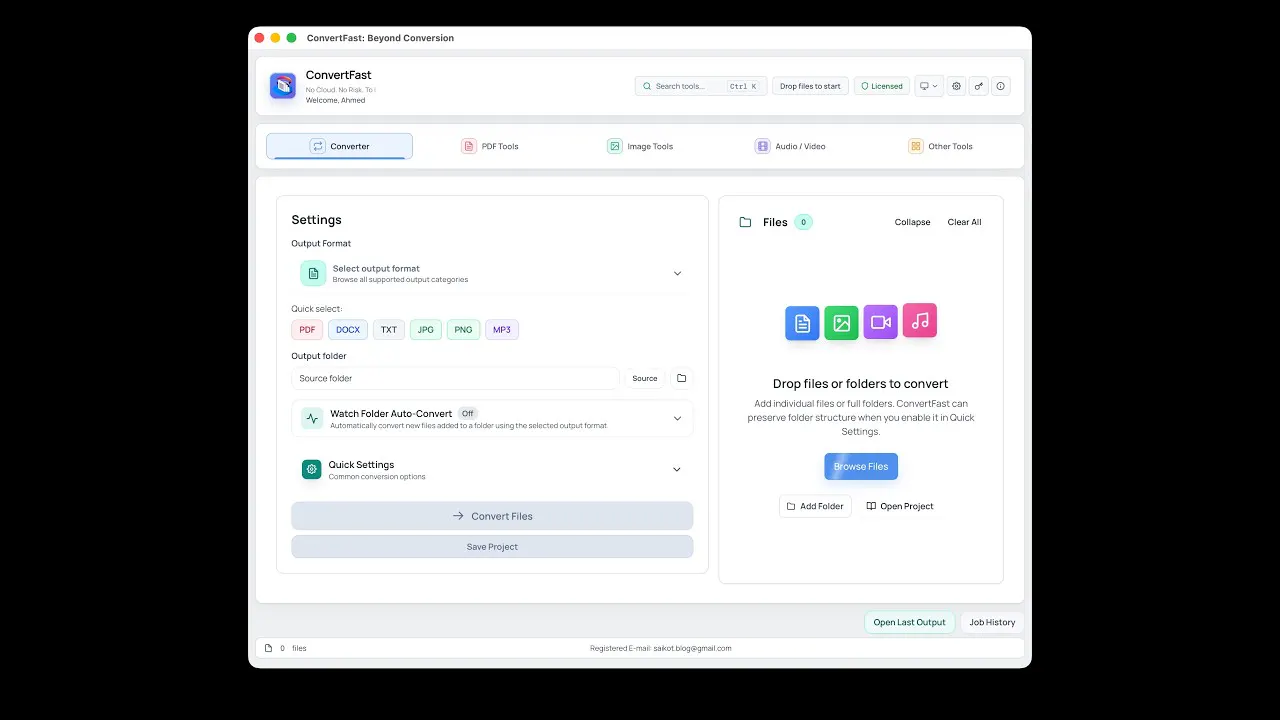Open the Other Tools tab
Image resolution: width=1280 pixels, height=720 pixels.
(940, 146)
